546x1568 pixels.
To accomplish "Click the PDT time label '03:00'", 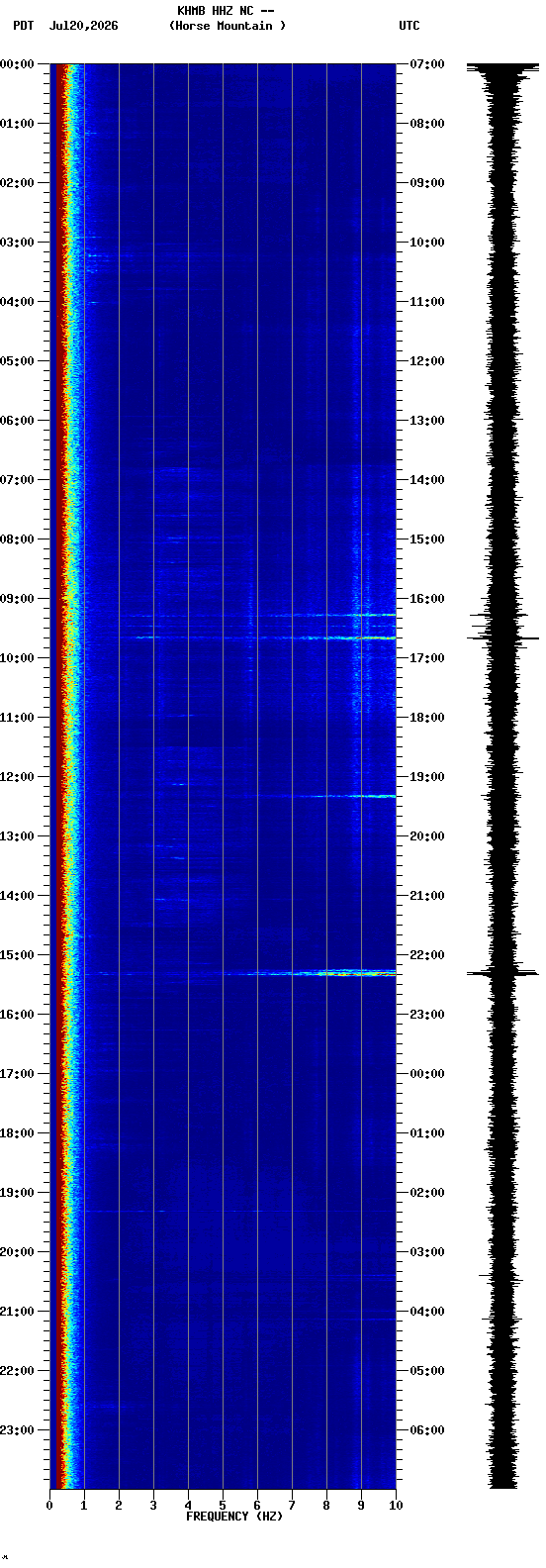I will [x=17, y=243].
